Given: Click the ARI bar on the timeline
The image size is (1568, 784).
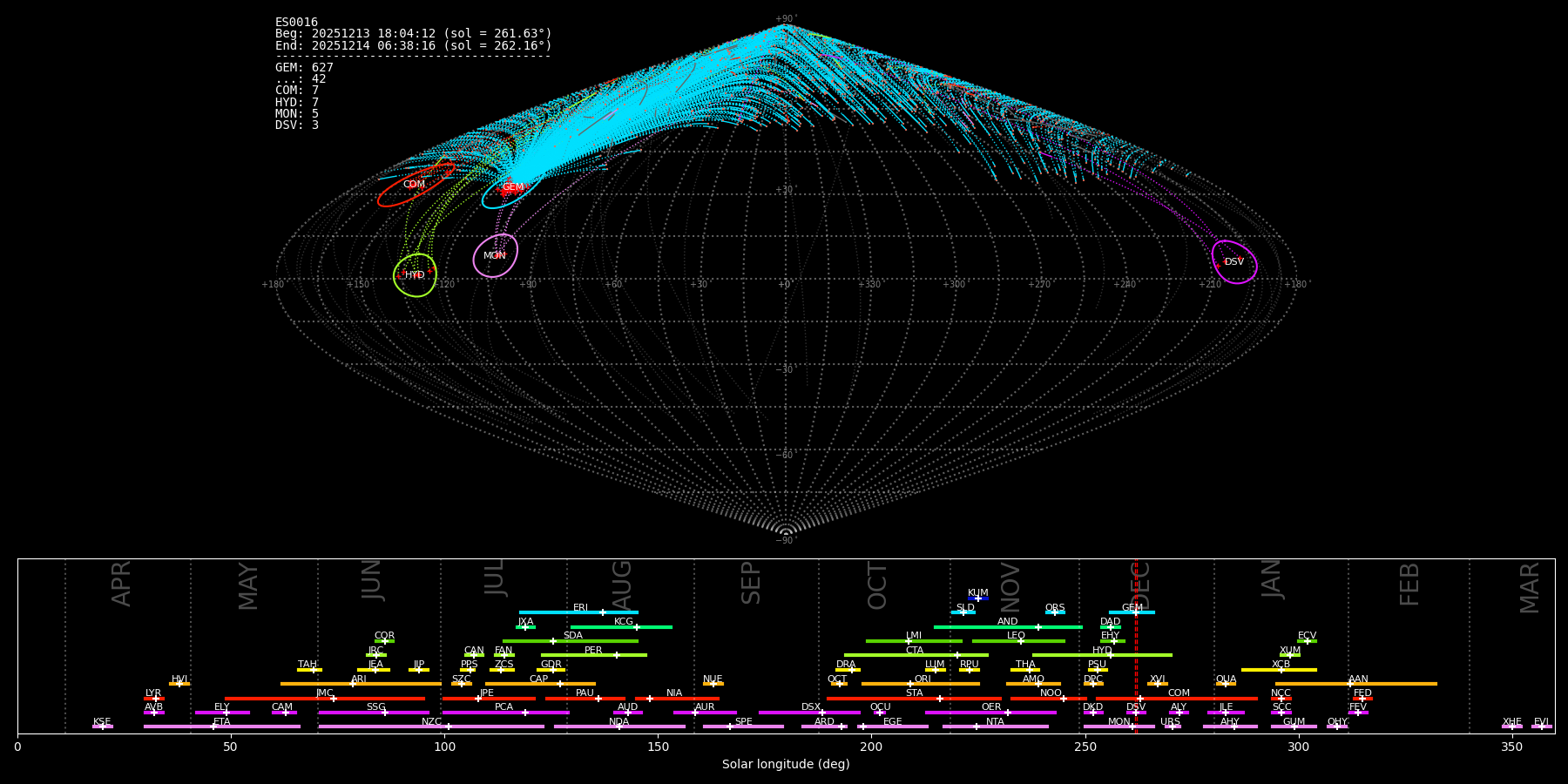Looking at the screenshot, I should tap(361, 684).
